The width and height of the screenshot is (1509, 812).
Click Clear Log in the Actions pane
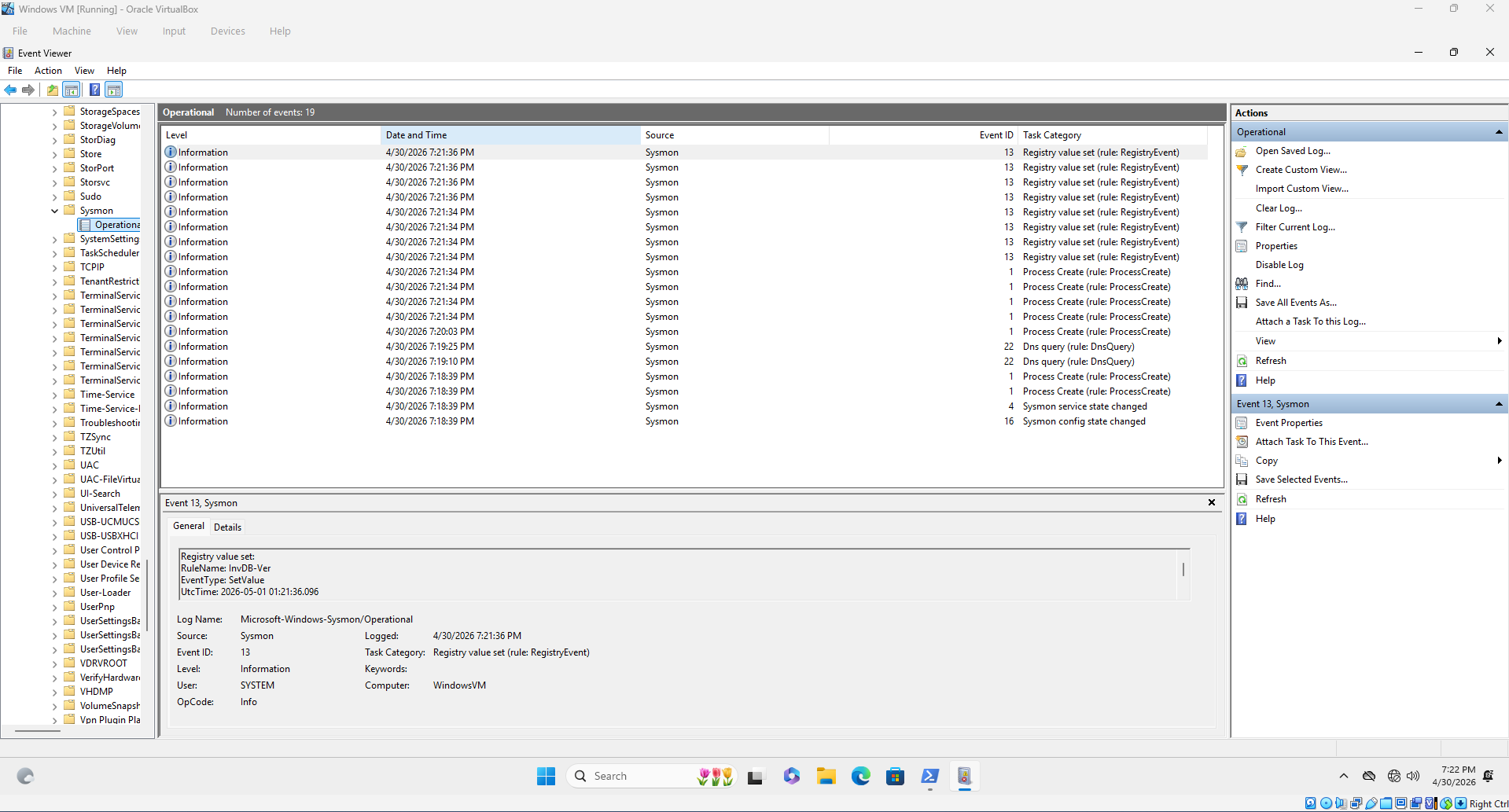click(x=1279, y=208)
